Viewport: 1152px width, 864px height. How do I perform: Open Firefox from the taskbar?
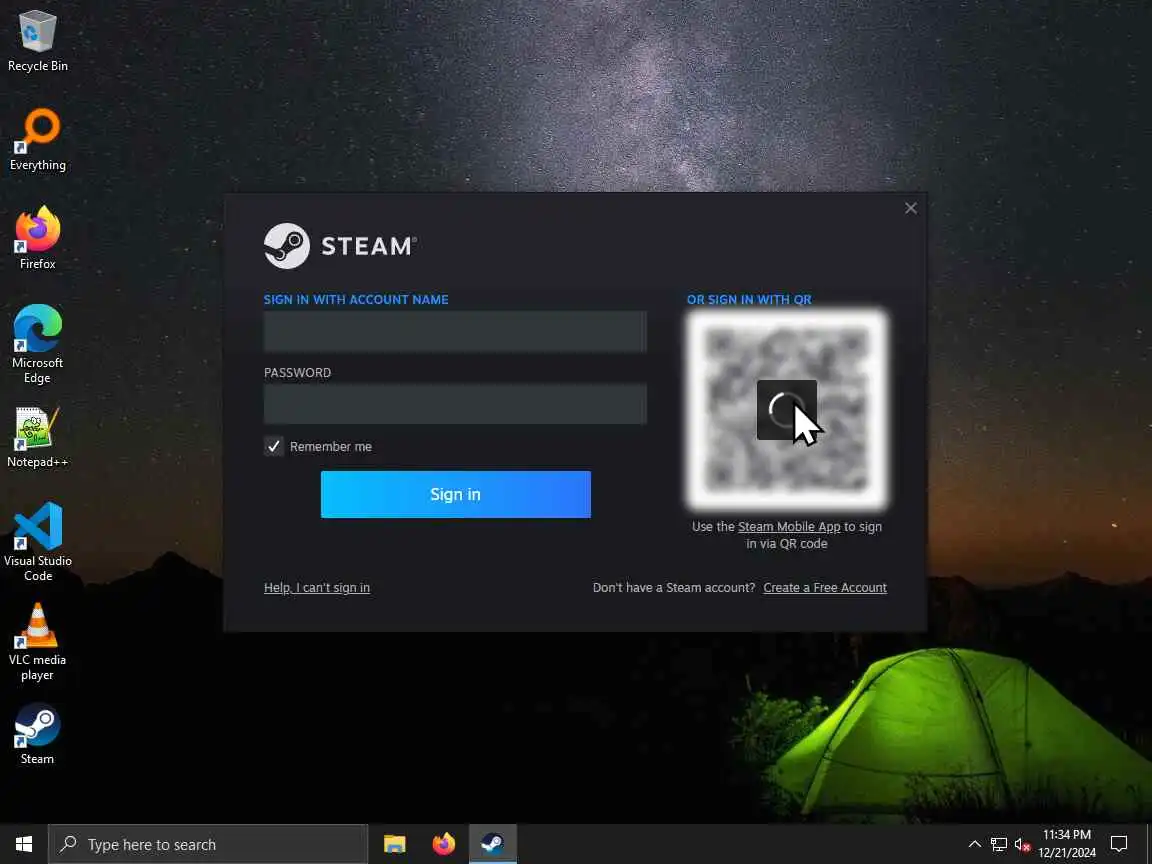[x=444, y=844]
